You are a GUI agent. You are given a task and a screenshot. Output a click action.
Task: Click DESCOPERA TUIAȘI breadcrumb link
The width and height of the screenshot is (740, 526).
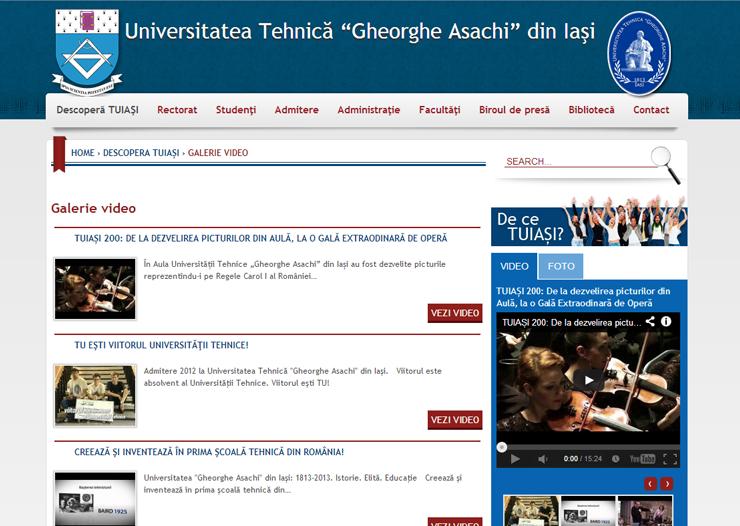coord(141,153)
